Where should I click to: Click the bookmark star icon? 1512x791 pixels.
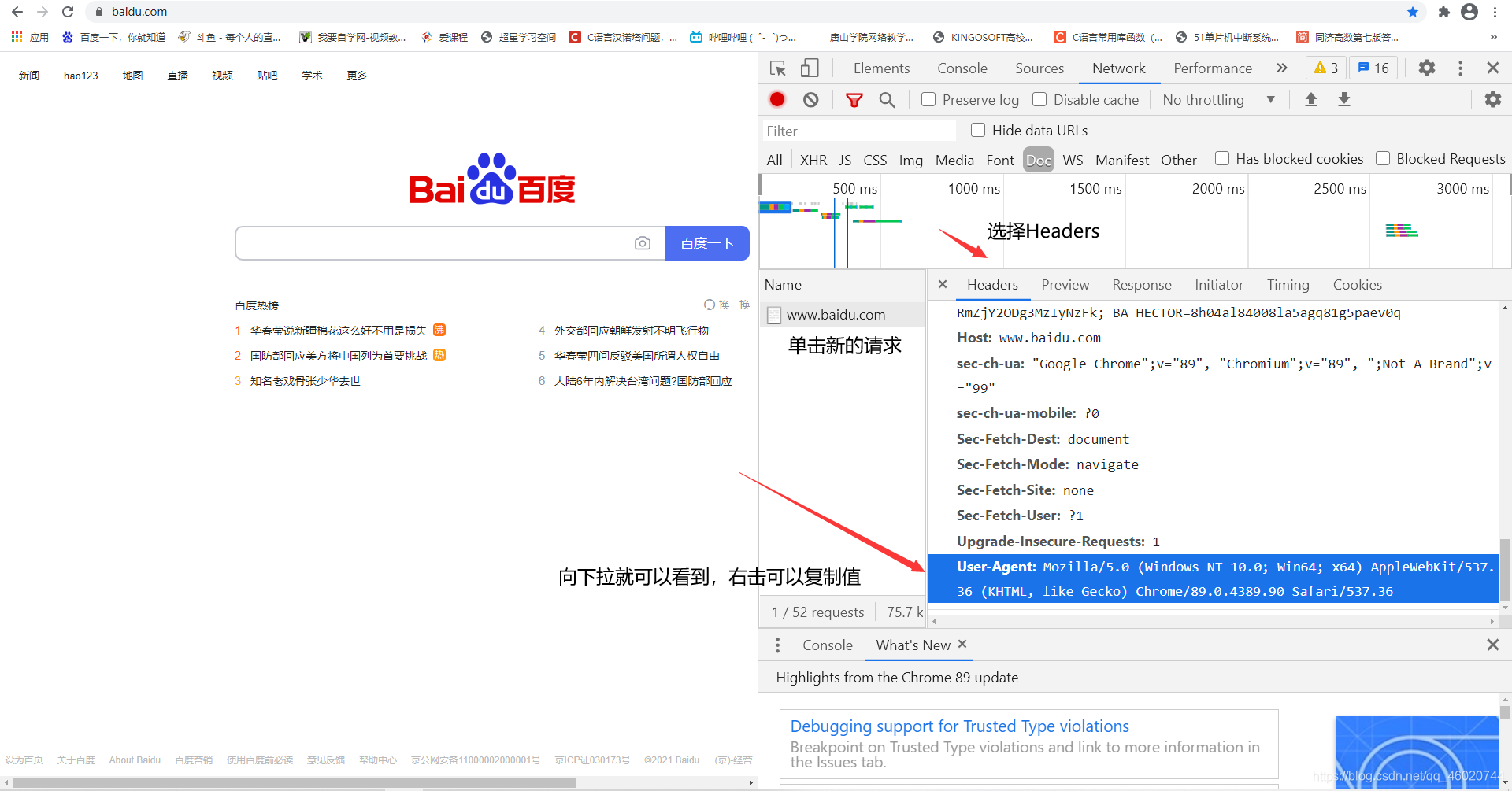pyautogui.click(x=1413, y=12)
